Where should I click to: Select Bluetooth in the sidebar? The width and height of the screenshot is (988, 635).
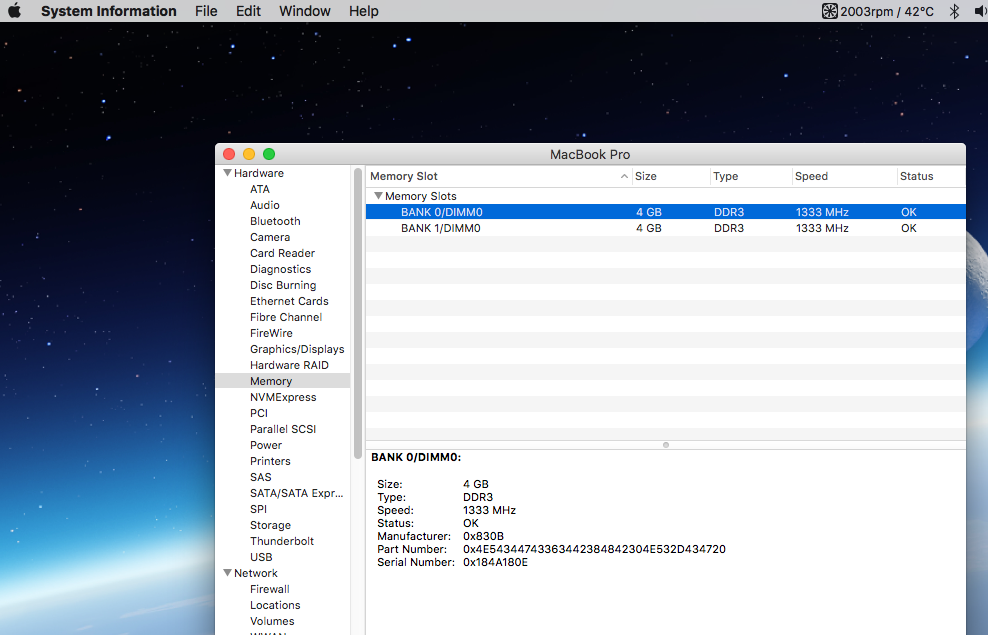[275, 221]
